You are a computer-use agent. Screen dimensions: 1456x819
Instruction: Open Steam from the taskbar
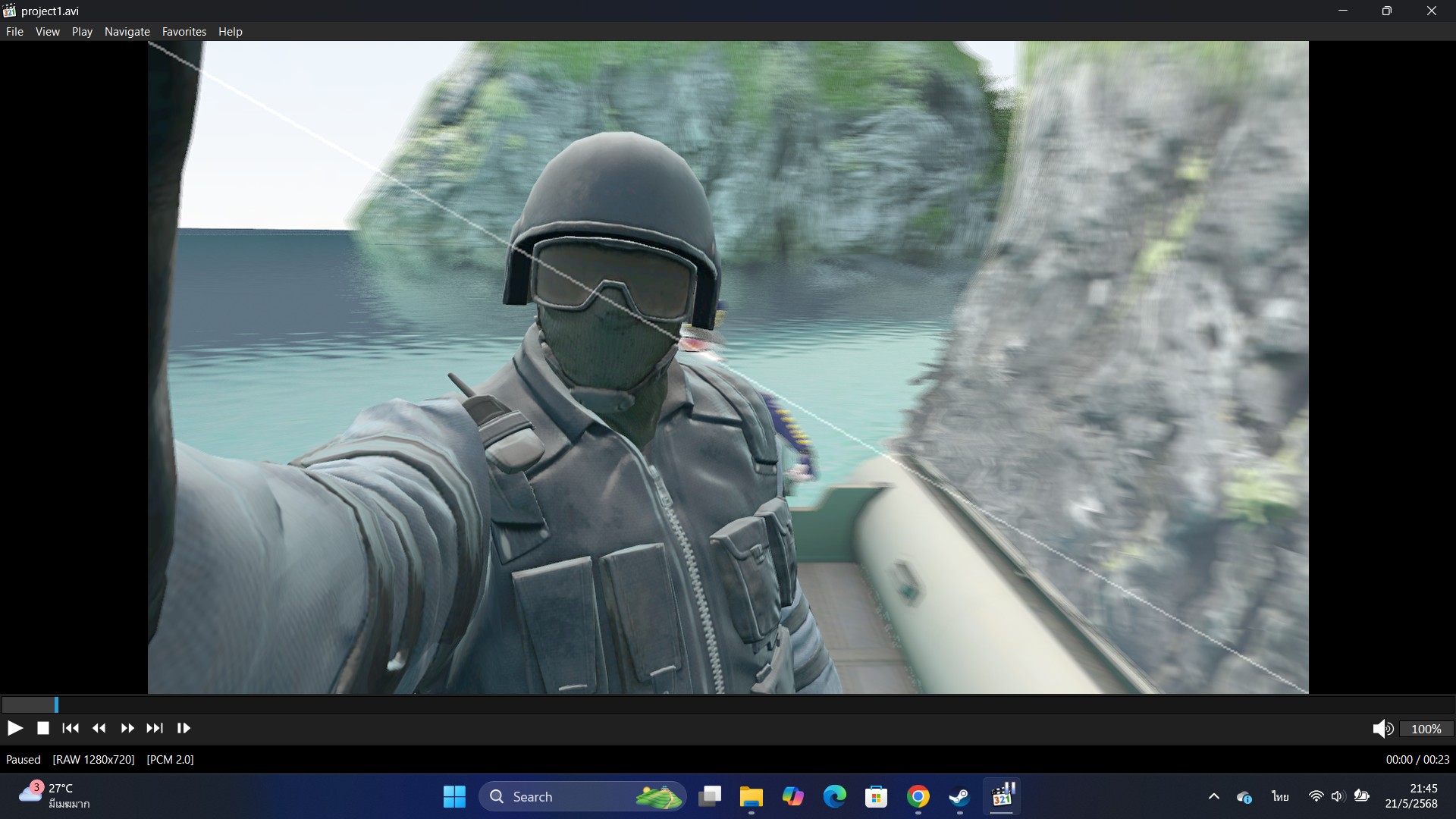[959, 796]
